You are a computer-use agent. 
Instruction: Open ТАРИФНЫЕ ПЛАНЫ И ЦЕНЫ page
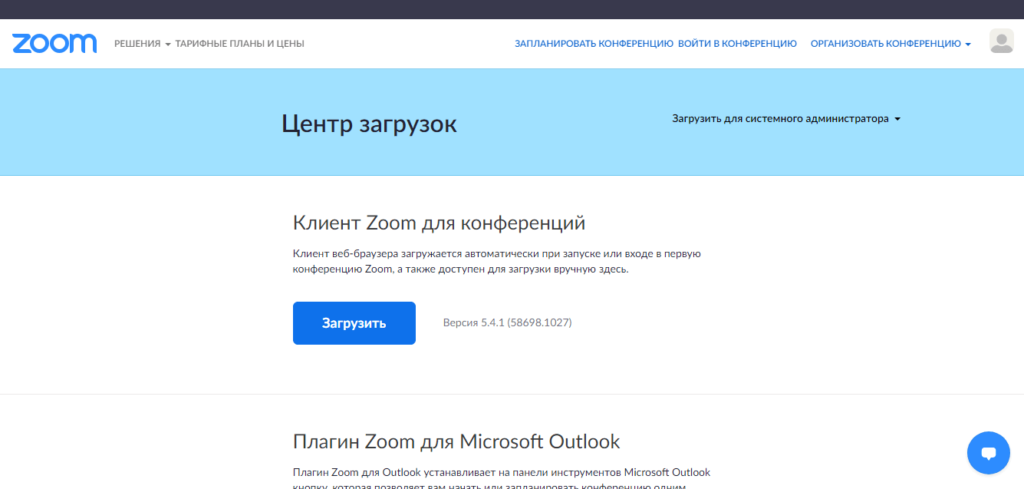tap(239, 44)
